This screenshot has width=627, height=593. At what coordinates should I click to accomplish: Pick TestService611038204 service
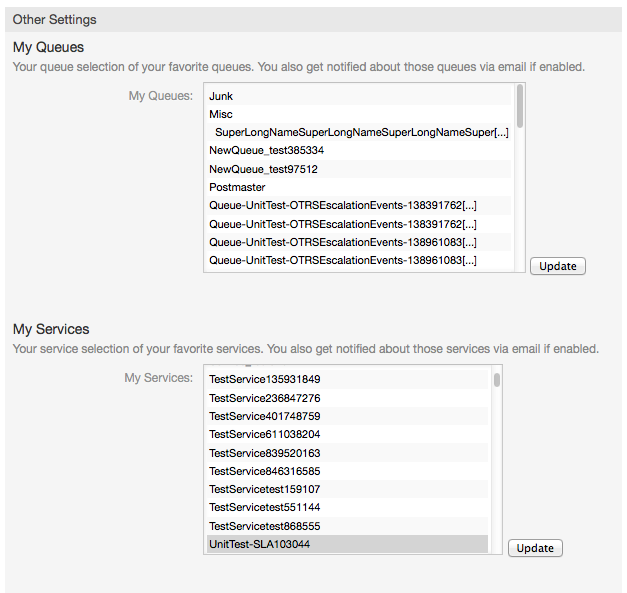(264, 434)
